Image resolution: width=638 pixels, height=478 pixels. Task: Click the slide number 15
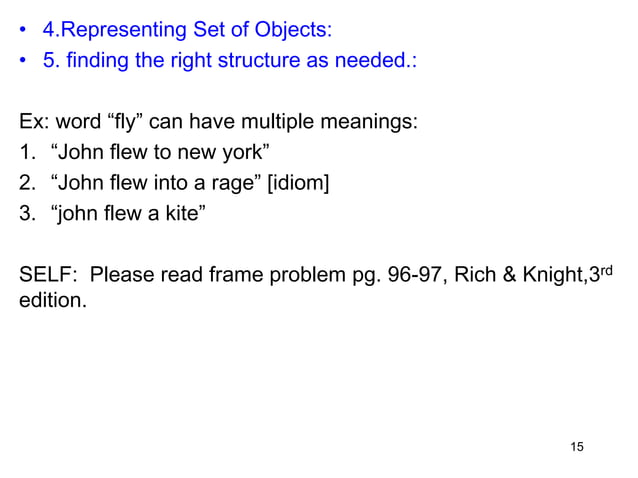point(577,447)
